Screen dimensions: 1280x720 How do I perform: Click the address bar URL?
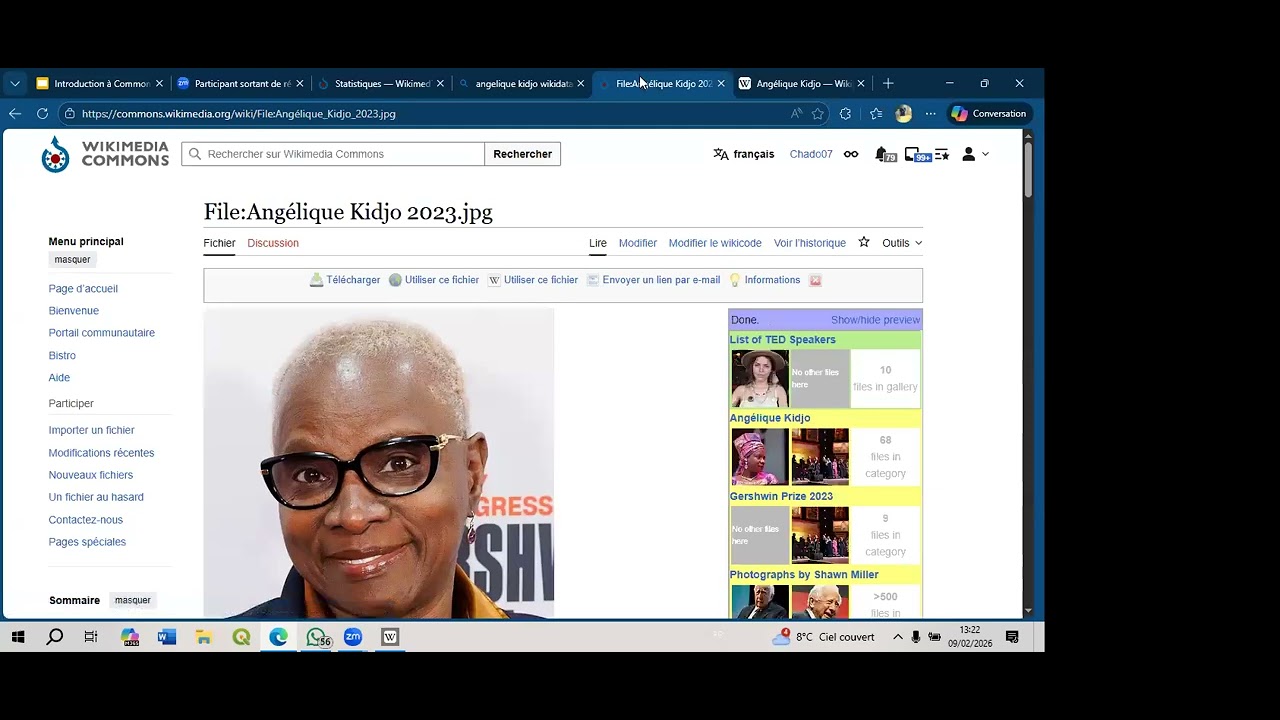(239, 114)
